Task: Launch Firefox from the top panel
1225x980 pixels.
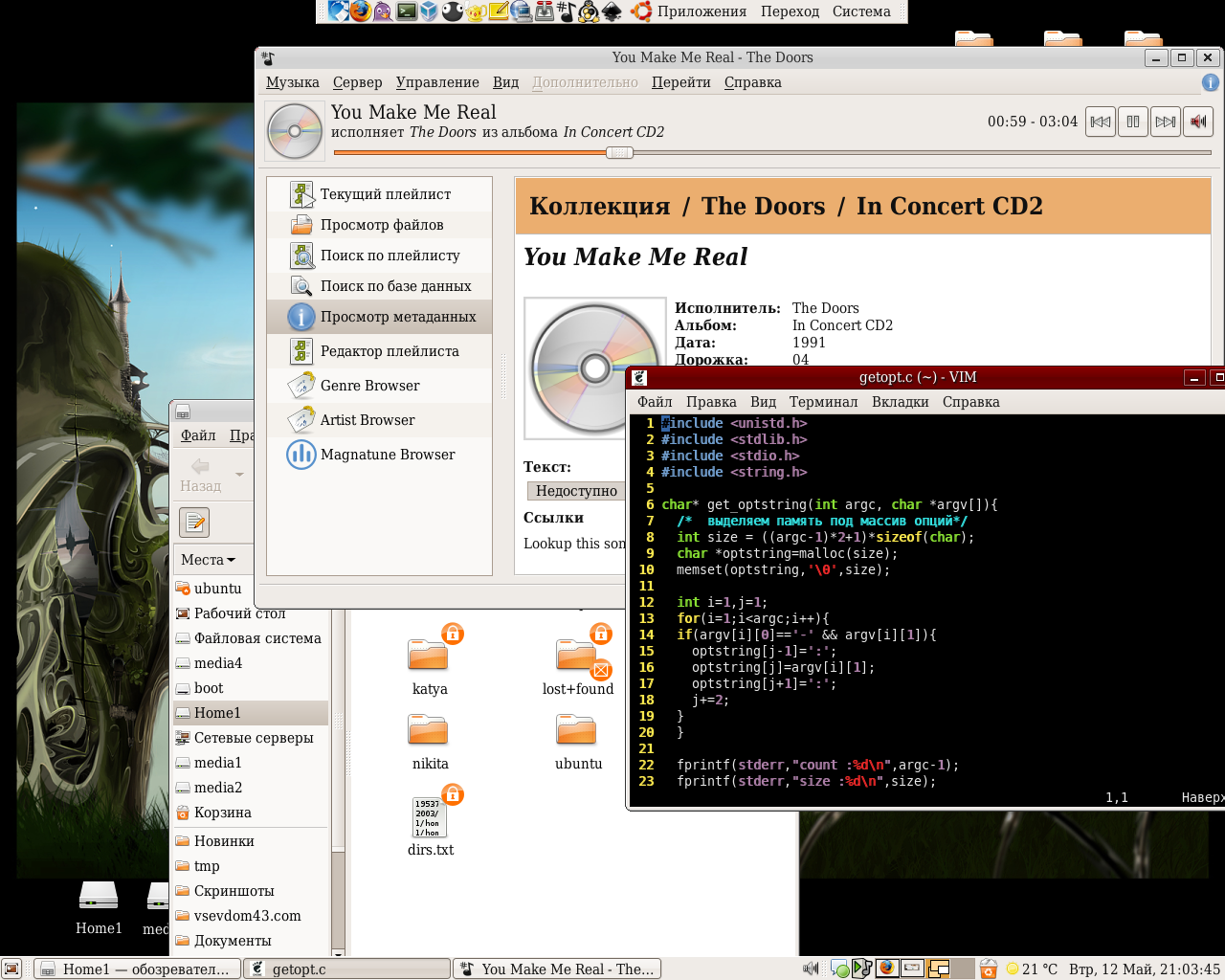Action: point(361,11)
